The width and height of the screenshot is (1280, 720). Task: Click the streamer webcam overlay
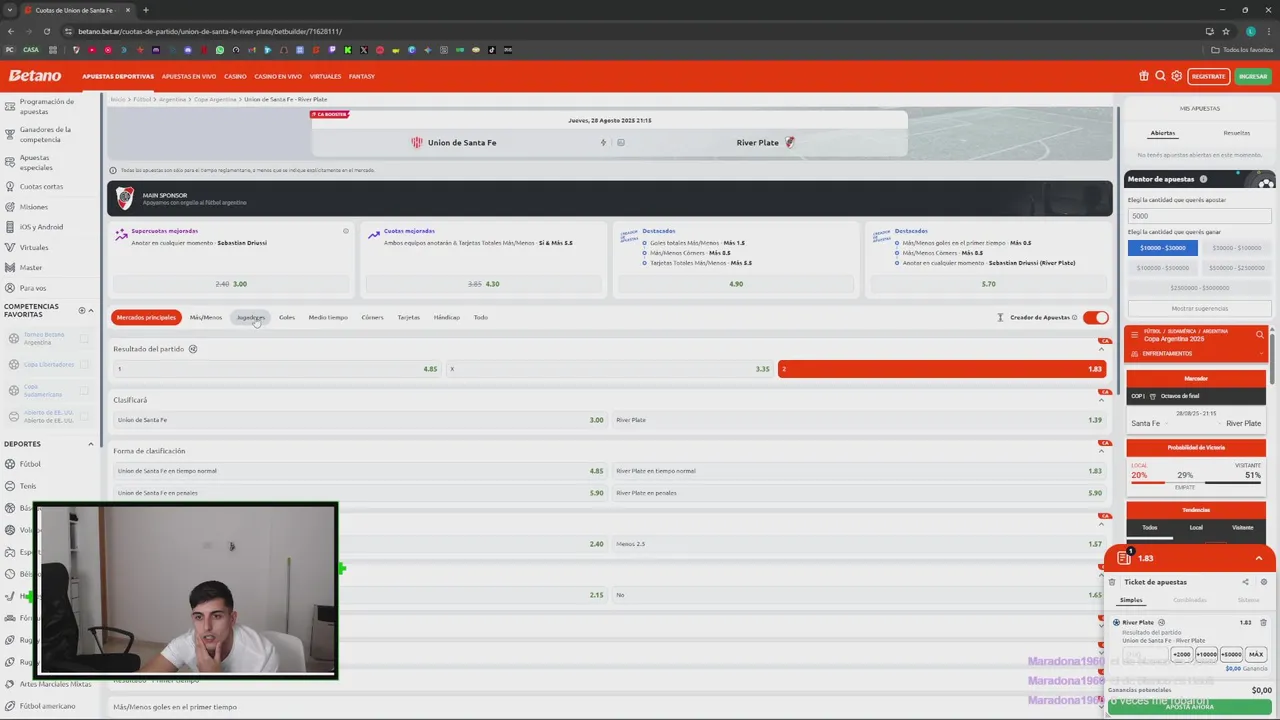coord(186,591)
